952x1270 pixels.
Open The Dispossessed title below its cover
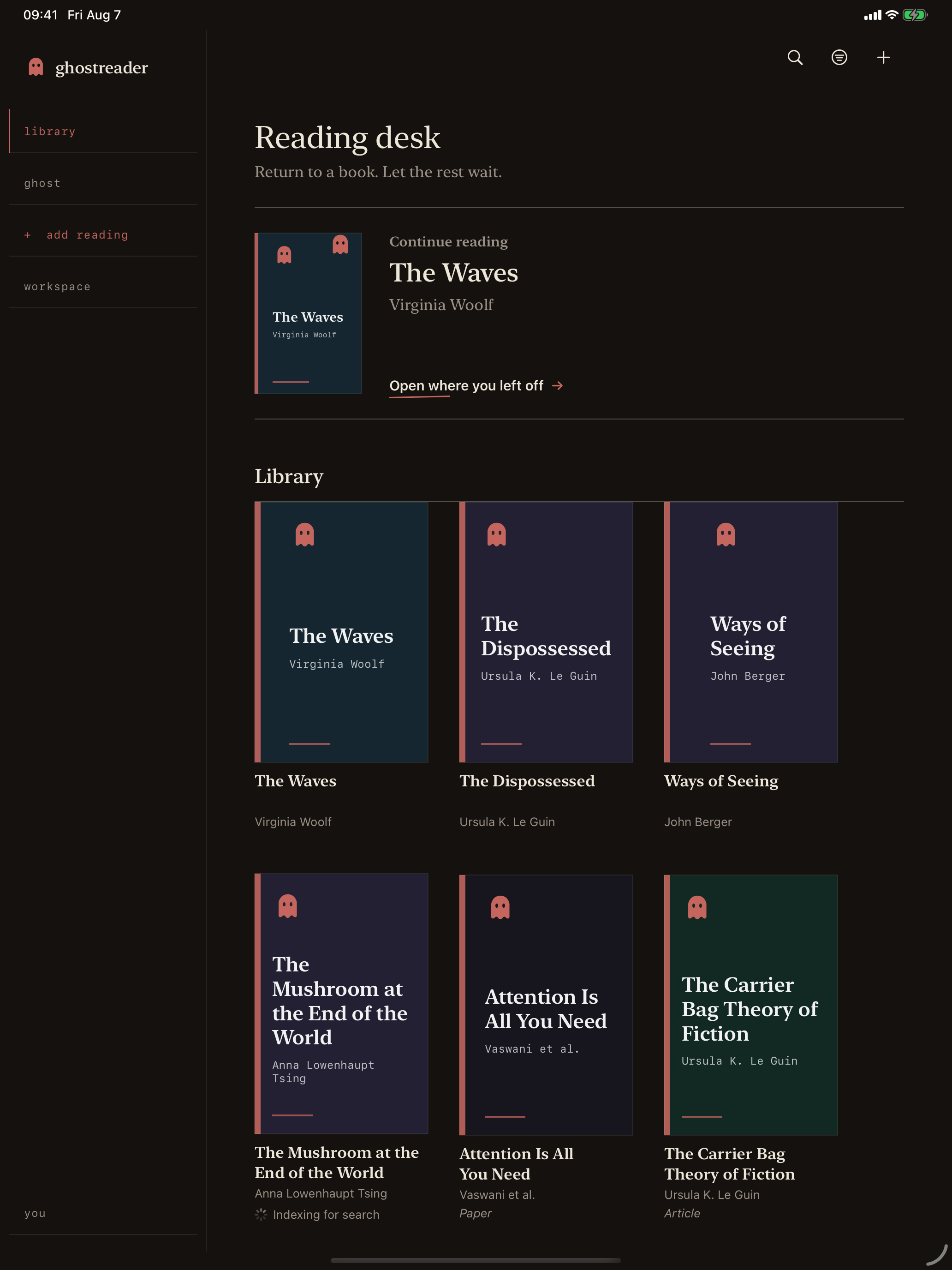point(527,781)
